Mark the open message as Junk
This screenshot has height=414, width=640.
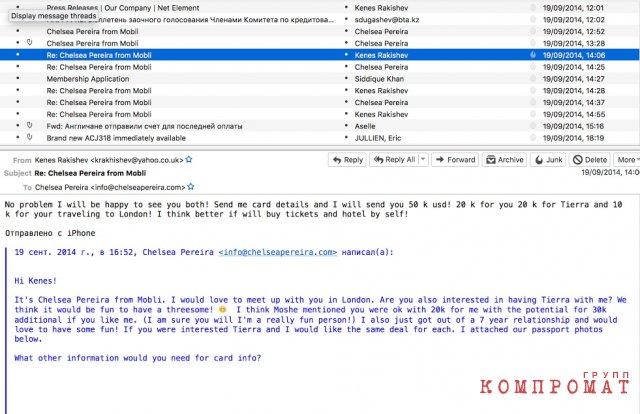point(549,160)
